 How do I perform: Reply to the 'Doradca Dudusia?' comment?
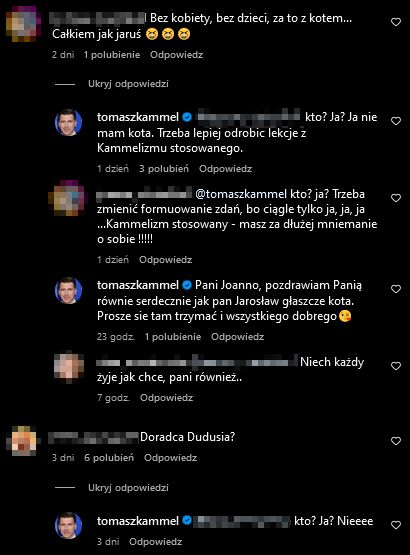click(170, 458)
